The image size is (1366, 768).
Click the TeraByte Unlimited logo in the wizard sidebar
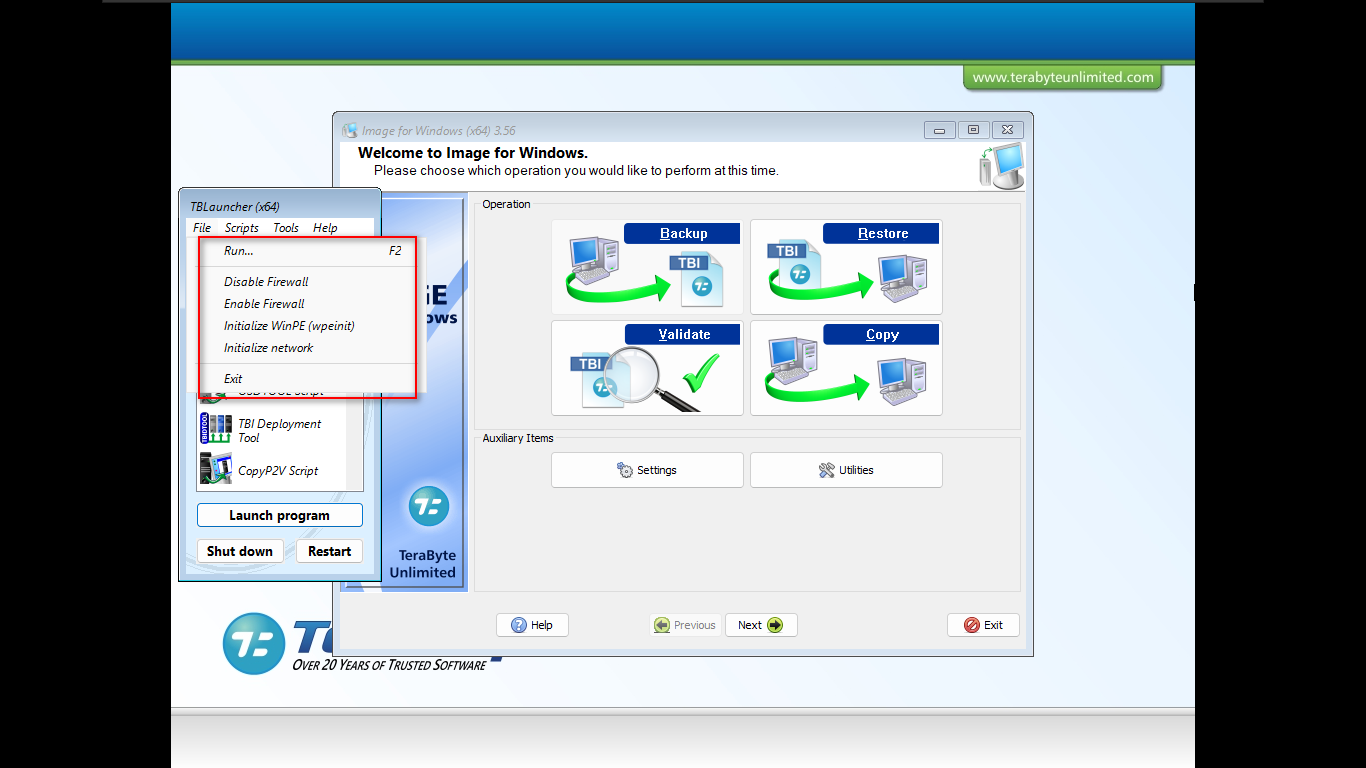click(429, 506)
